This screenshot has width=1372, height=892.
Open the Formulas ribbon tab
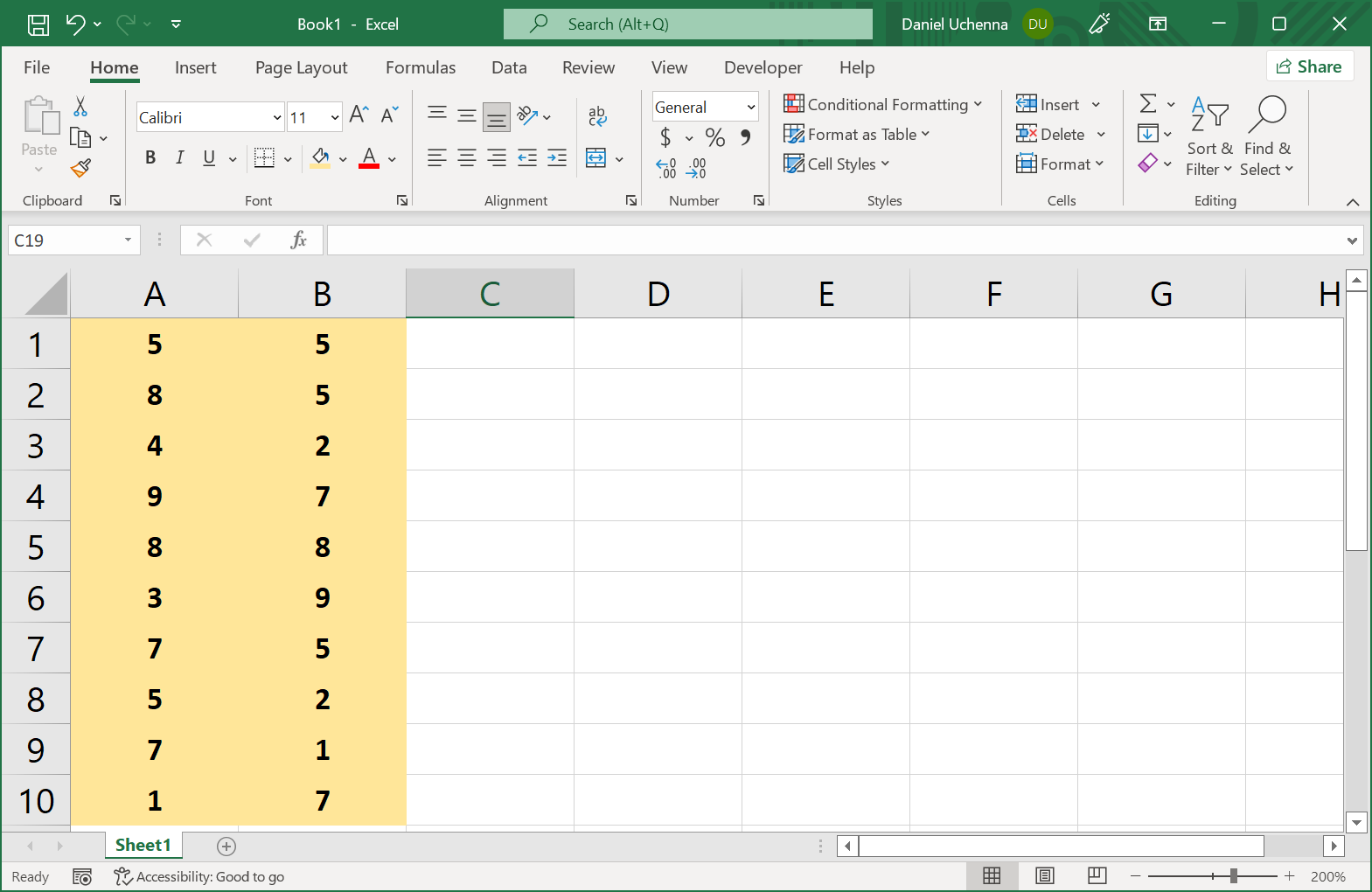coord(421,67)
